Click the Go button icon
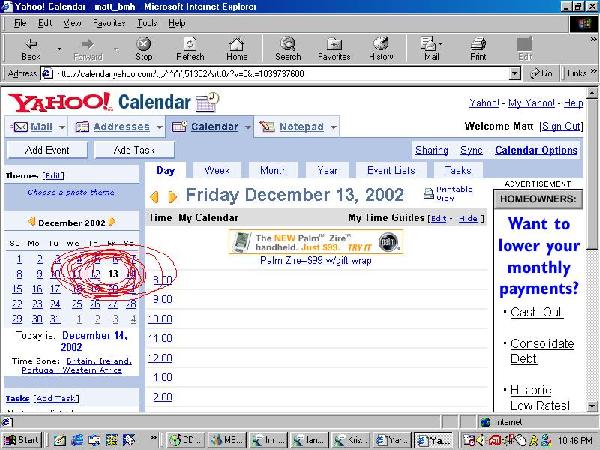600x450 pixels. click(541, 73)
